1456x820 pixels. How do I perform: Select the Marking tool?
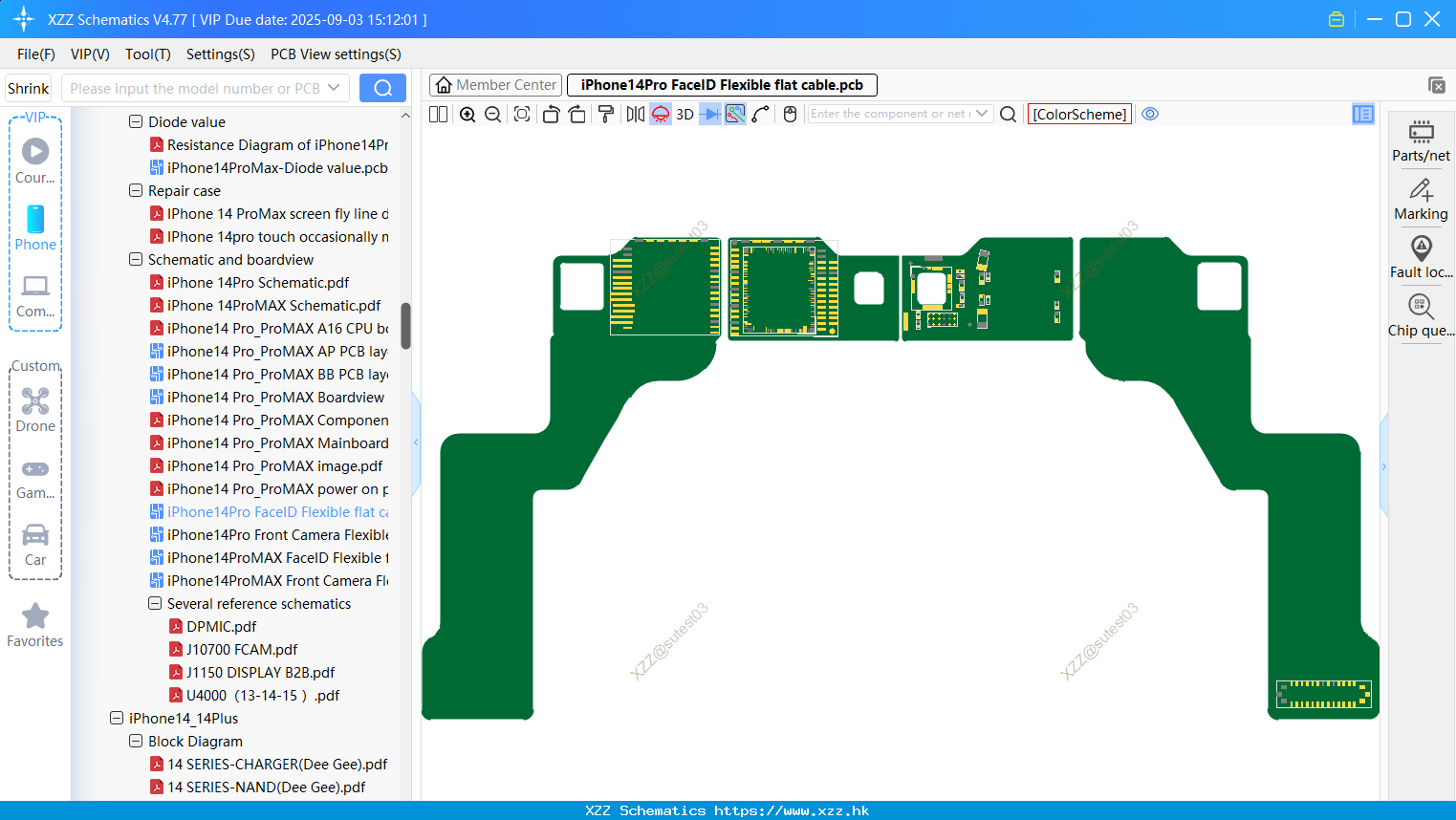pyautogui.click(x=1421, y=200)
